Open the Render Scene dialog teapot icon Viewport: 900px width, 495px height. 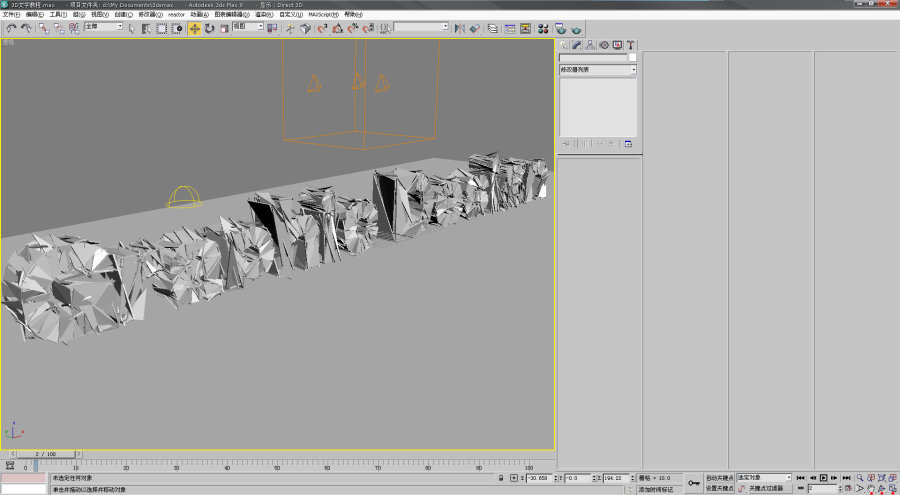coord(561,28)
